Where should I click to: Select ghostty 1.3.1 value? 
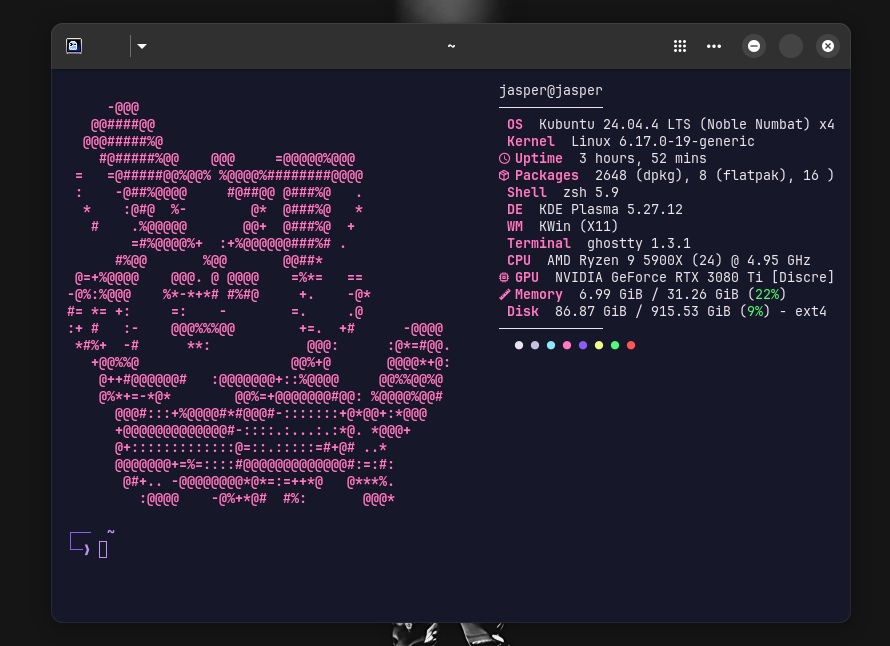(x=639, y=244)
